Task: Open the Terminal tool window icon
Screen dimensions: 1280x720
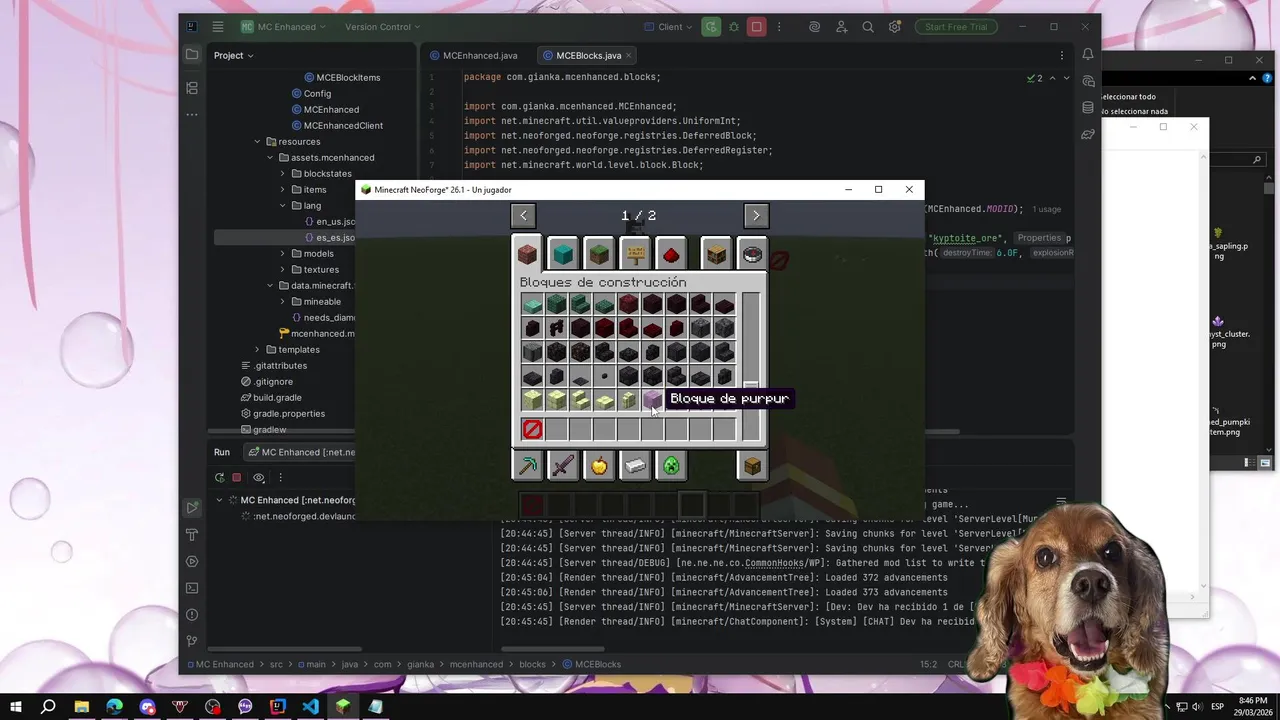Action: click(x=192, y=588)
